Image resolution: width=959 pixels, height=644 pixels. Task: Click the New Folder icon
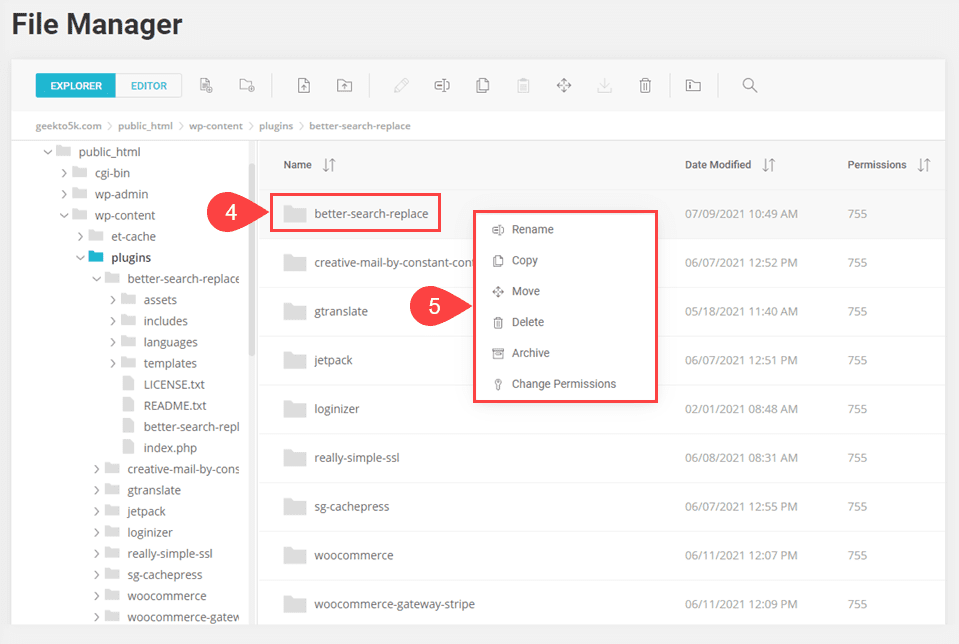(247, 85)
